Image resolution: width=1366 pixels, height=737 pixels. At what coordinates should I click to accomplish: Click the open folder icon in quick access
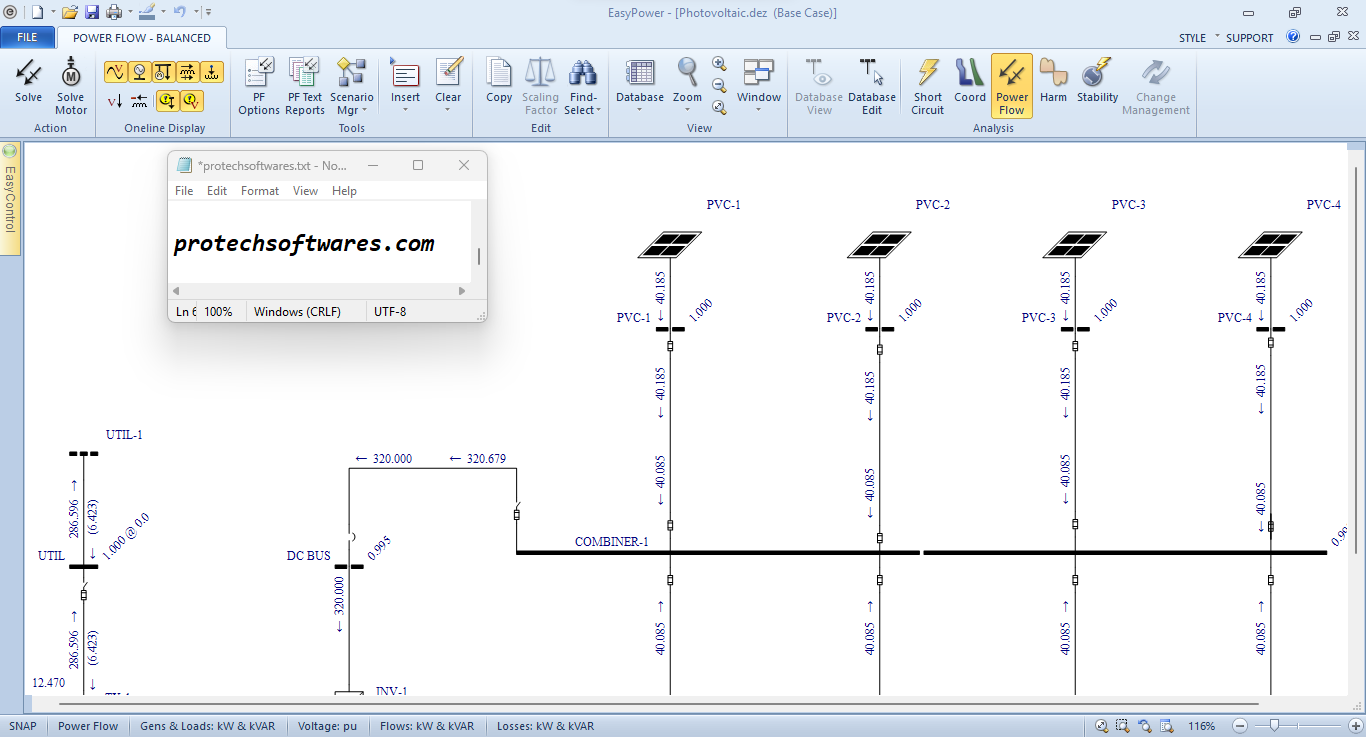tap(70, 12)
